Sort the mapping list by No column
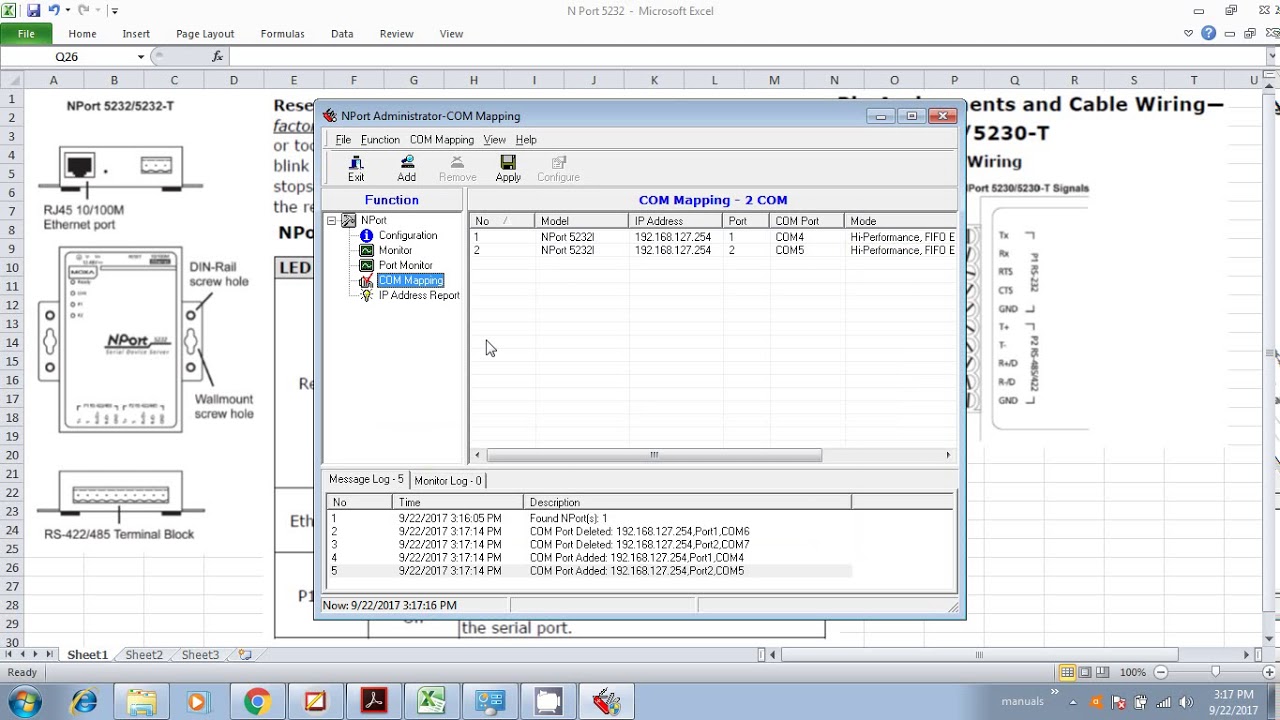Screen dimensions: 1280x720 501,221
